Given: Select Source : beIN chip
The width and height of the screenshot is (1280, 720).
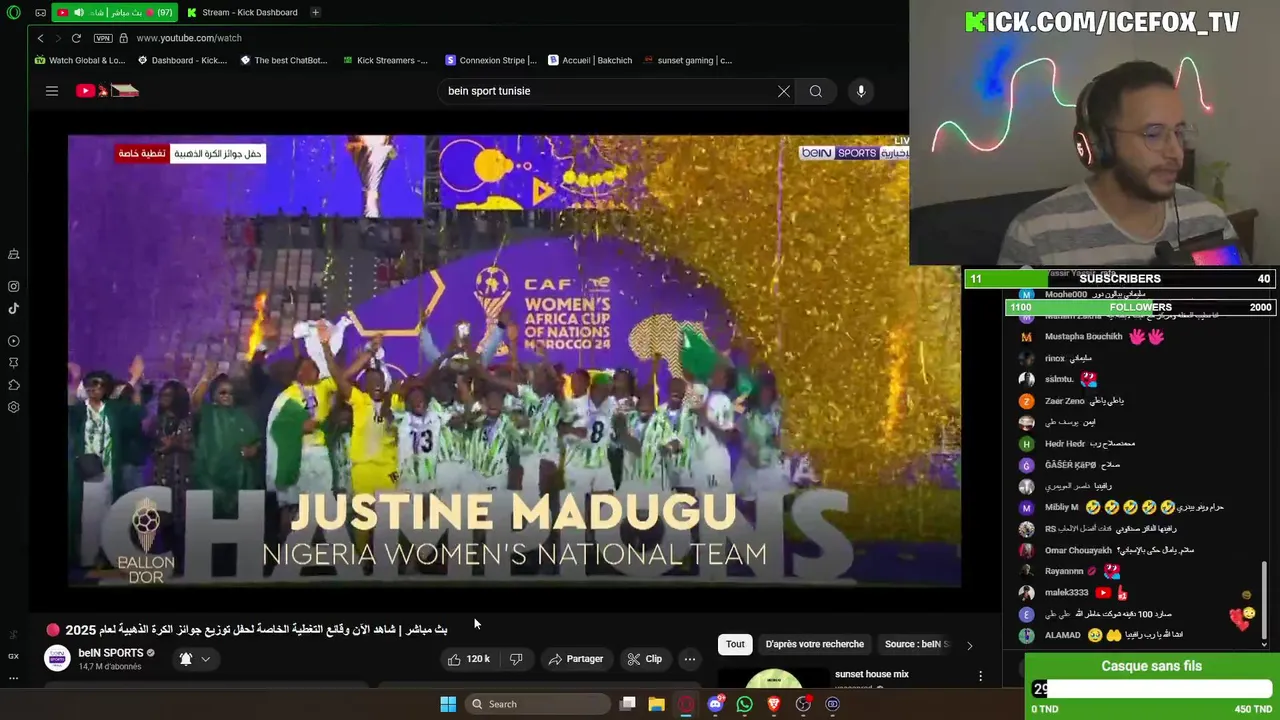Looking at the screenshot, I should point(915,644).
